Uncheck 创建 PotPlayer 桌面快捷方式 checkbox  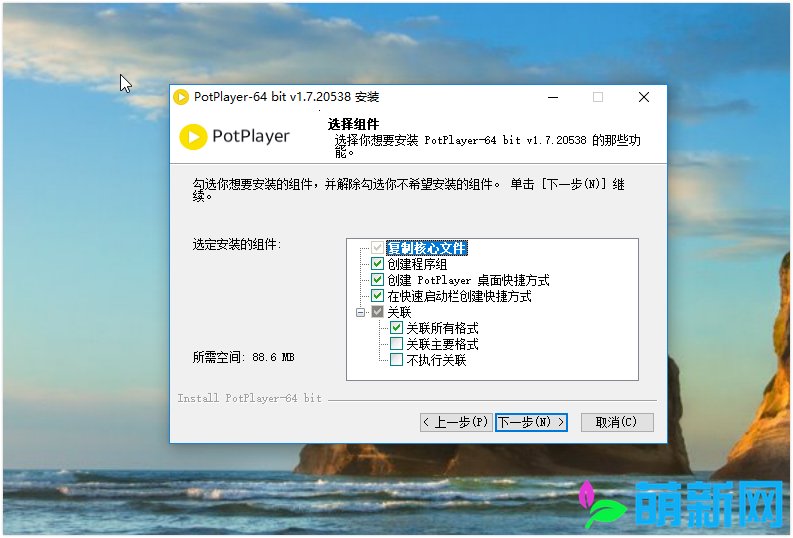click(x=377, y=280)
